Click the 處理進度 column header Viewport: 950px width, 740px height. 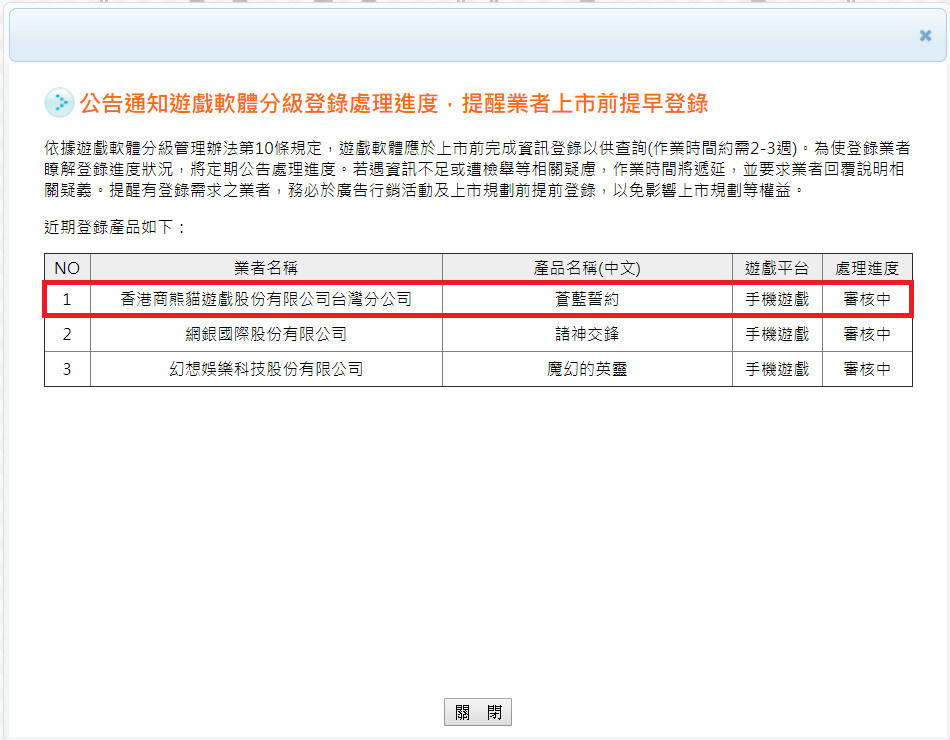[x=867, y=268]
